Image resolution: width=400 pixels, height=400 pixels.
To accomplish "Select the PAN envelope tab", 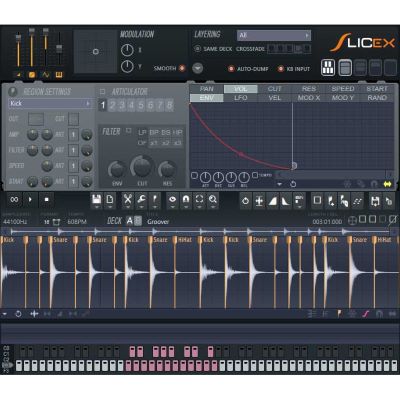I will (x=207, y=89).
